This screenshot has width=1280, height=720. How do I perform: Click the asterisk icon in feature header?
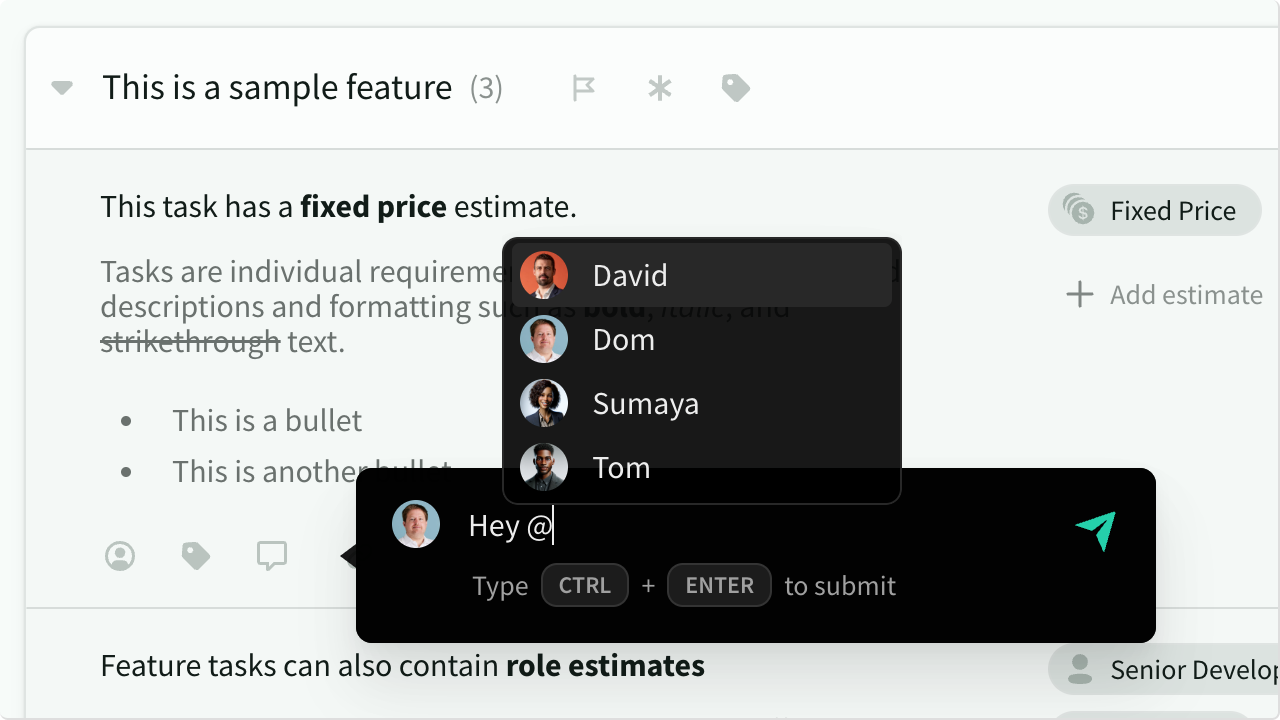point(660,88)
